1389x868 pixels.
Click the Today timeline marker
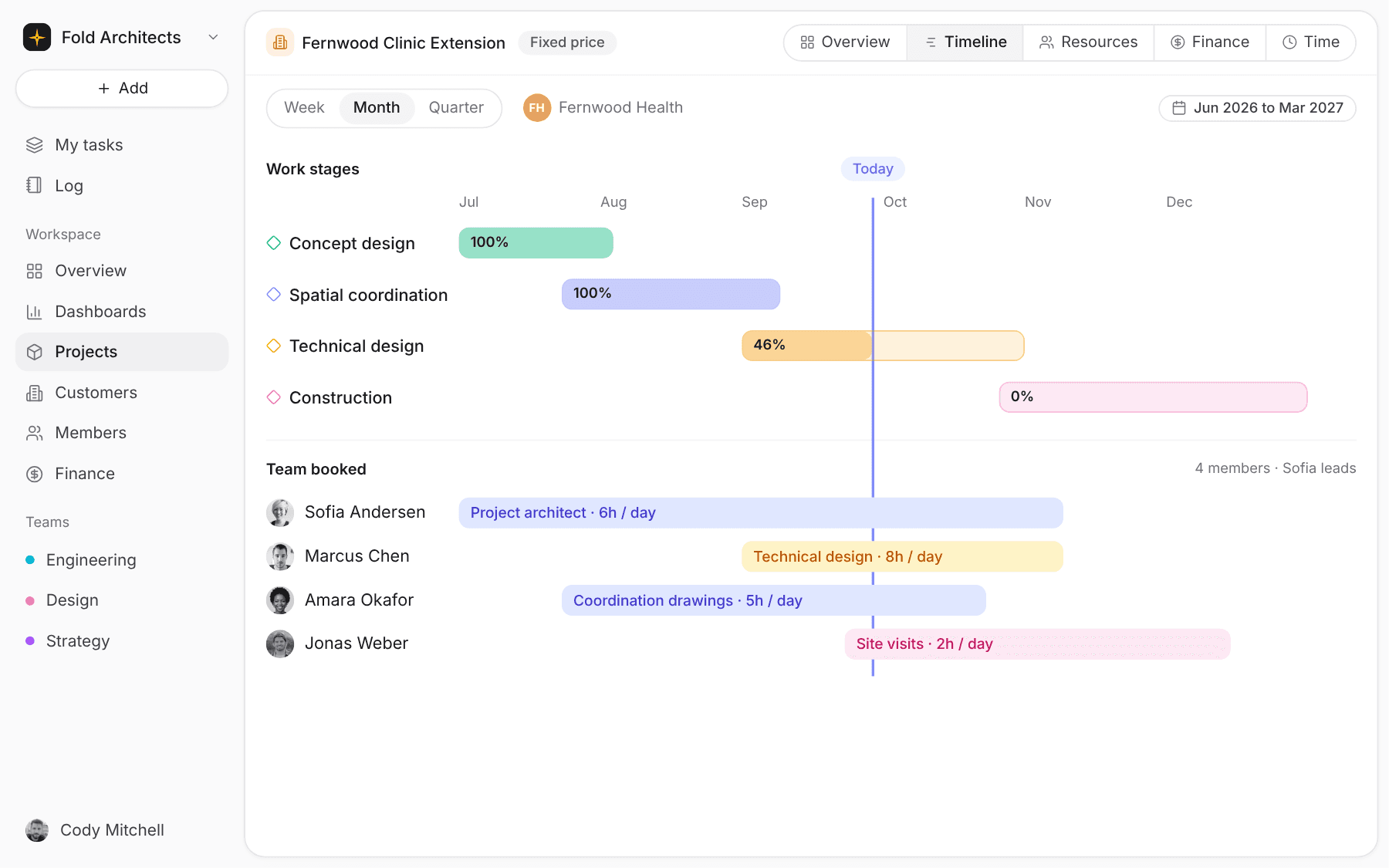[x=873, y=169]
